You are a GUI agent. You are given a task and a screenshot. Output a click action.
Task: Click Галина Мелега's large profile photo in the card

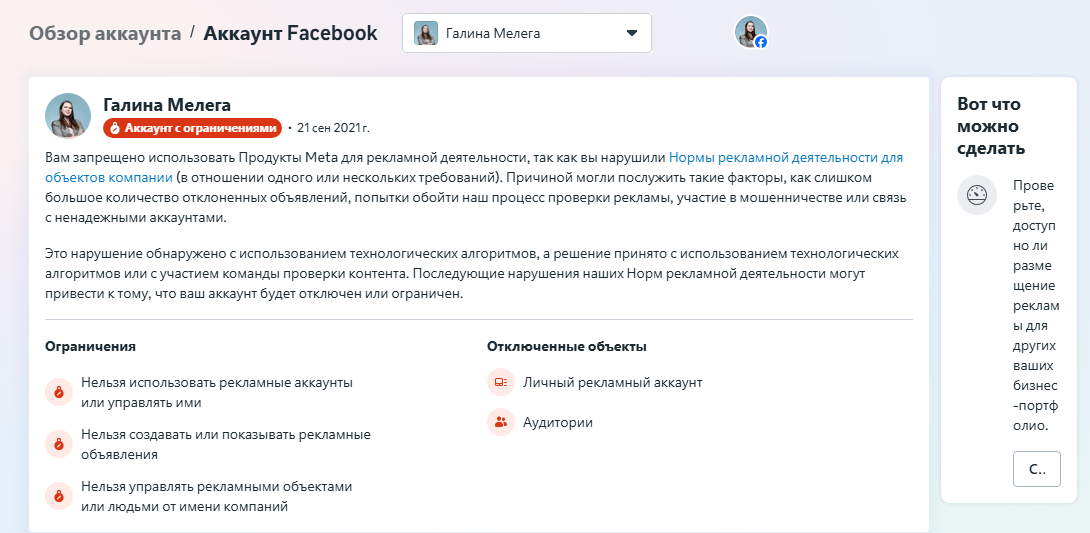click(68, 115)
